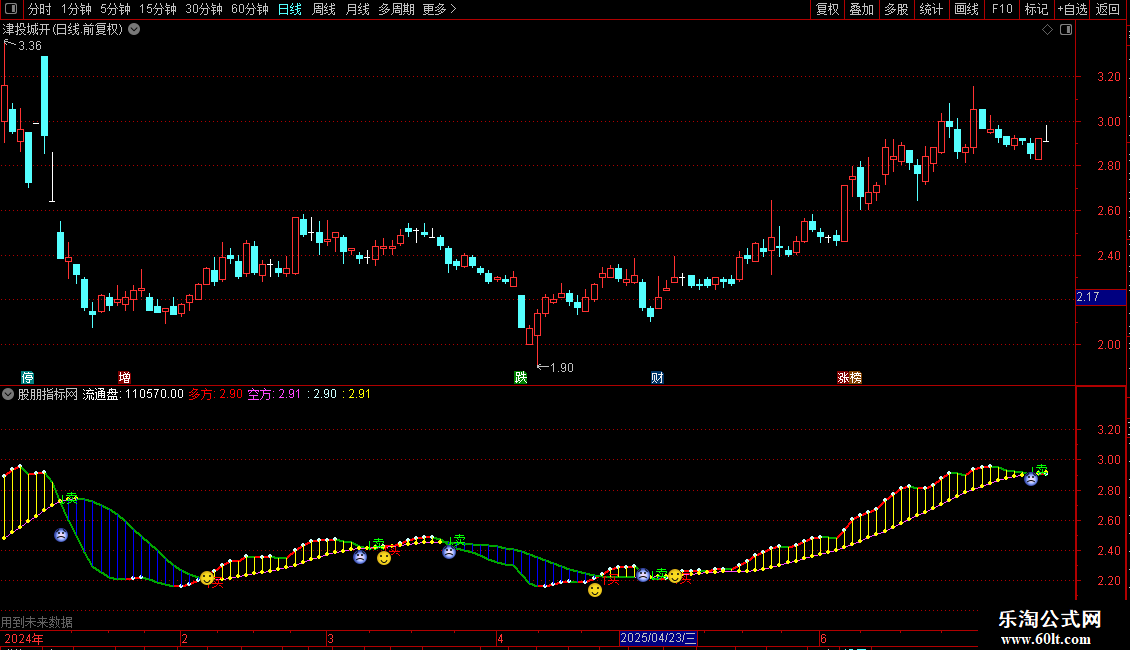Select the 日线 daily chart tab
The height and width of the screenshot is (650, 1130).
point(290,9)
